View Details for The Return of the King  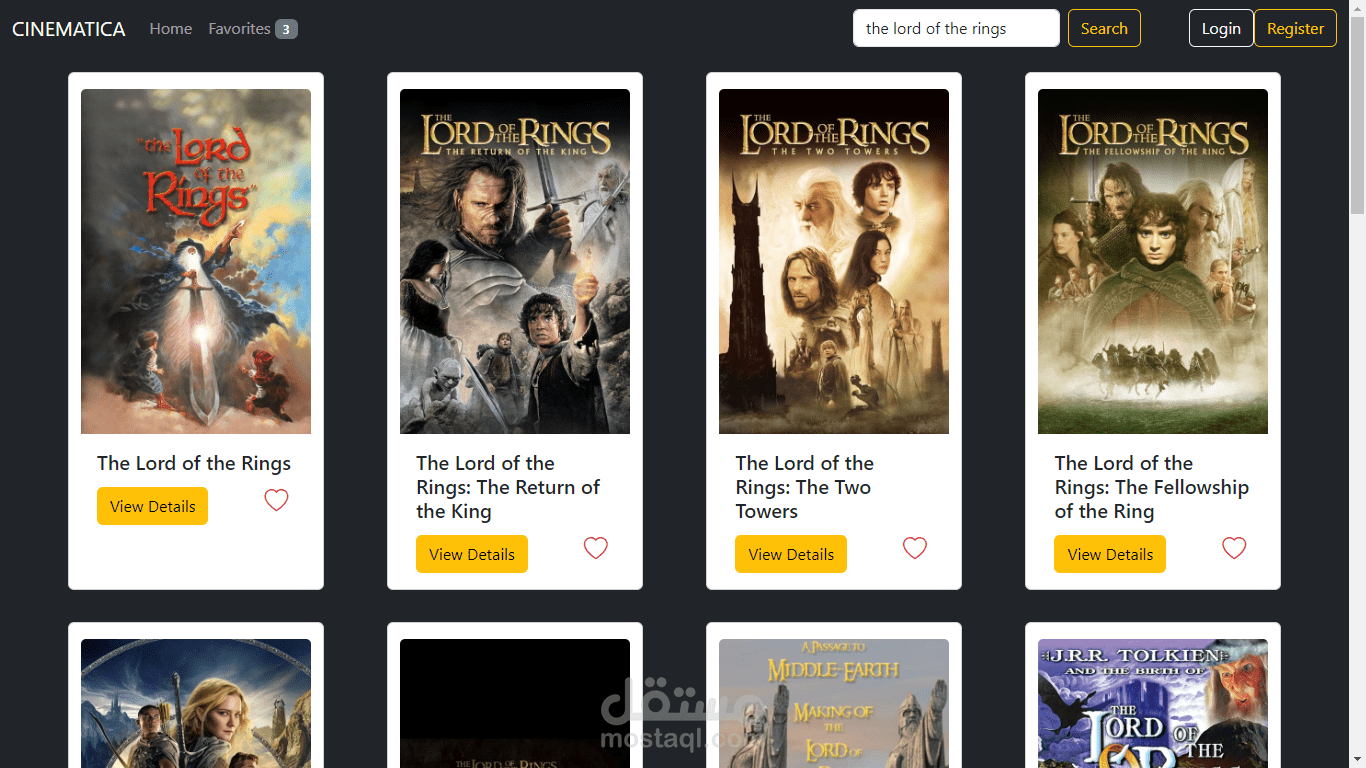click(x=472, y=554)
